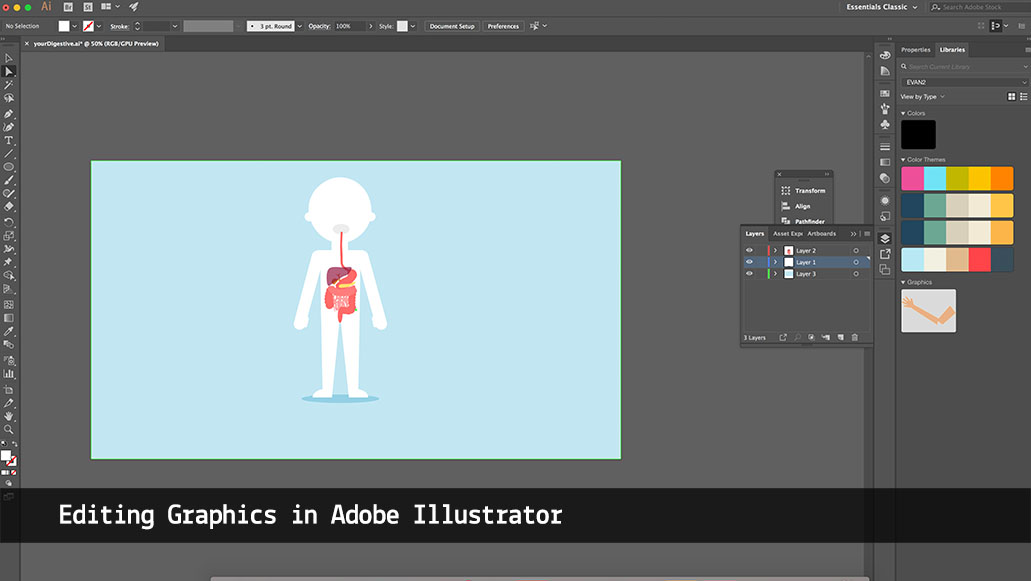
Task: Switch to the Properties panel tab
Action: click(915, 49)
